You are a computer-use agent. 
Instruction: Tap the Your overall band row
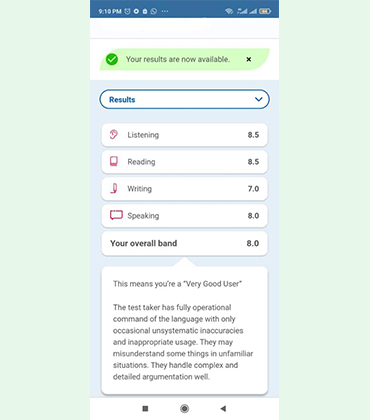tap(184, 243)
